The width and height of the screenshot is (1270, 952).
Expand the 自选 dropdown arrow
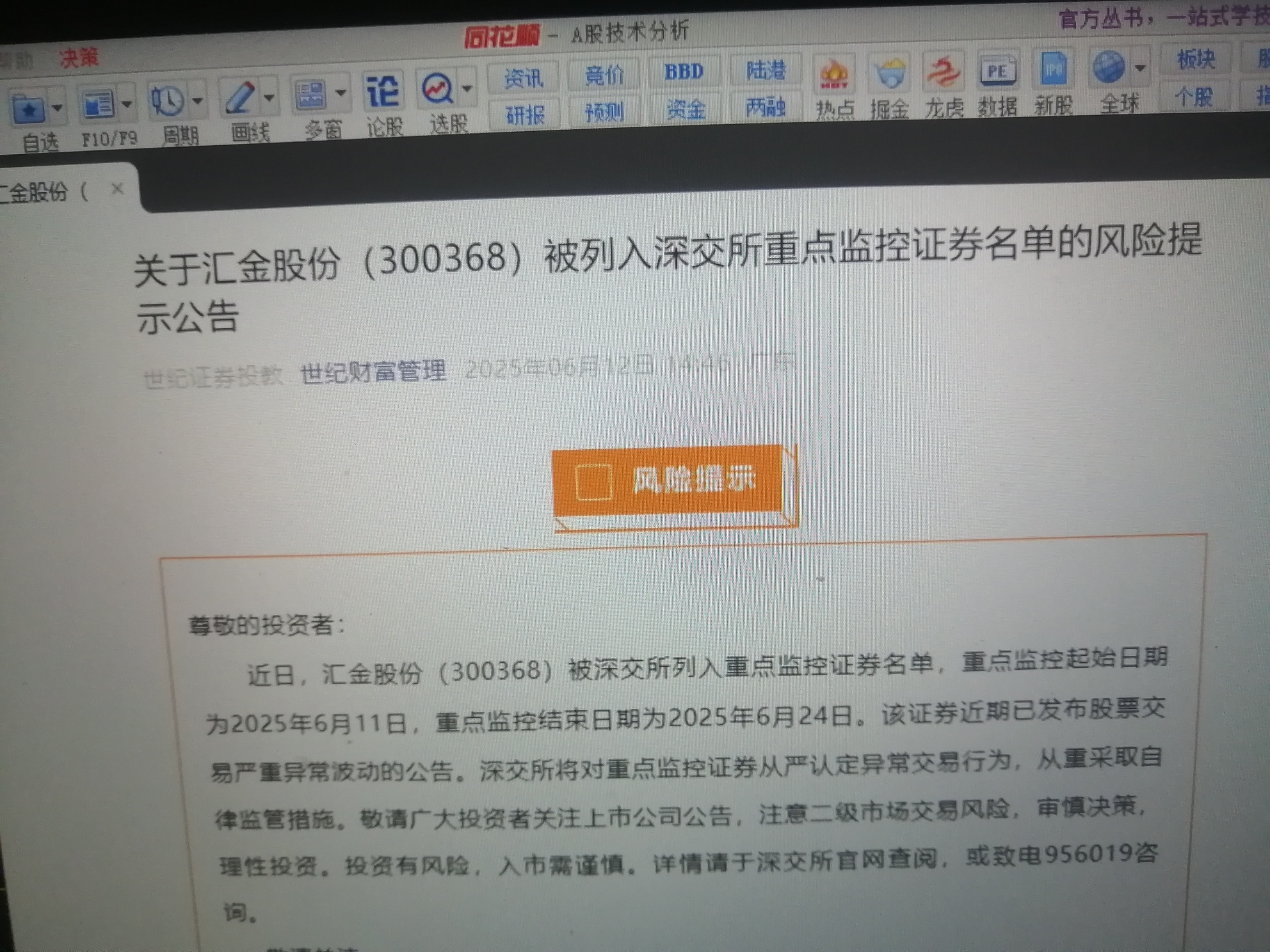click(x=58, y=107)
